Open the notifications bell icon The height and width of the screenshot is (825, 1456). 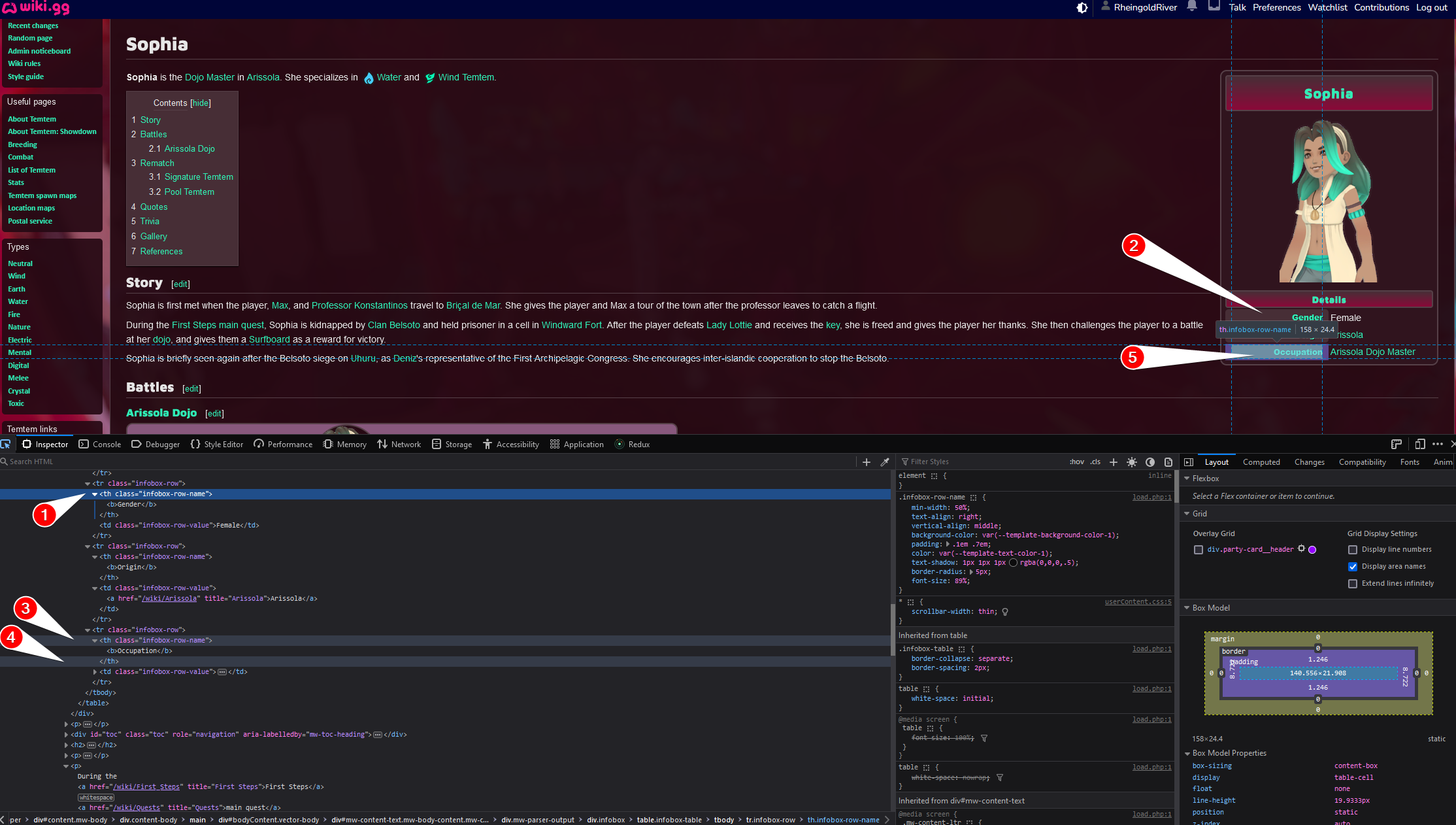(x=1192, y=7)
